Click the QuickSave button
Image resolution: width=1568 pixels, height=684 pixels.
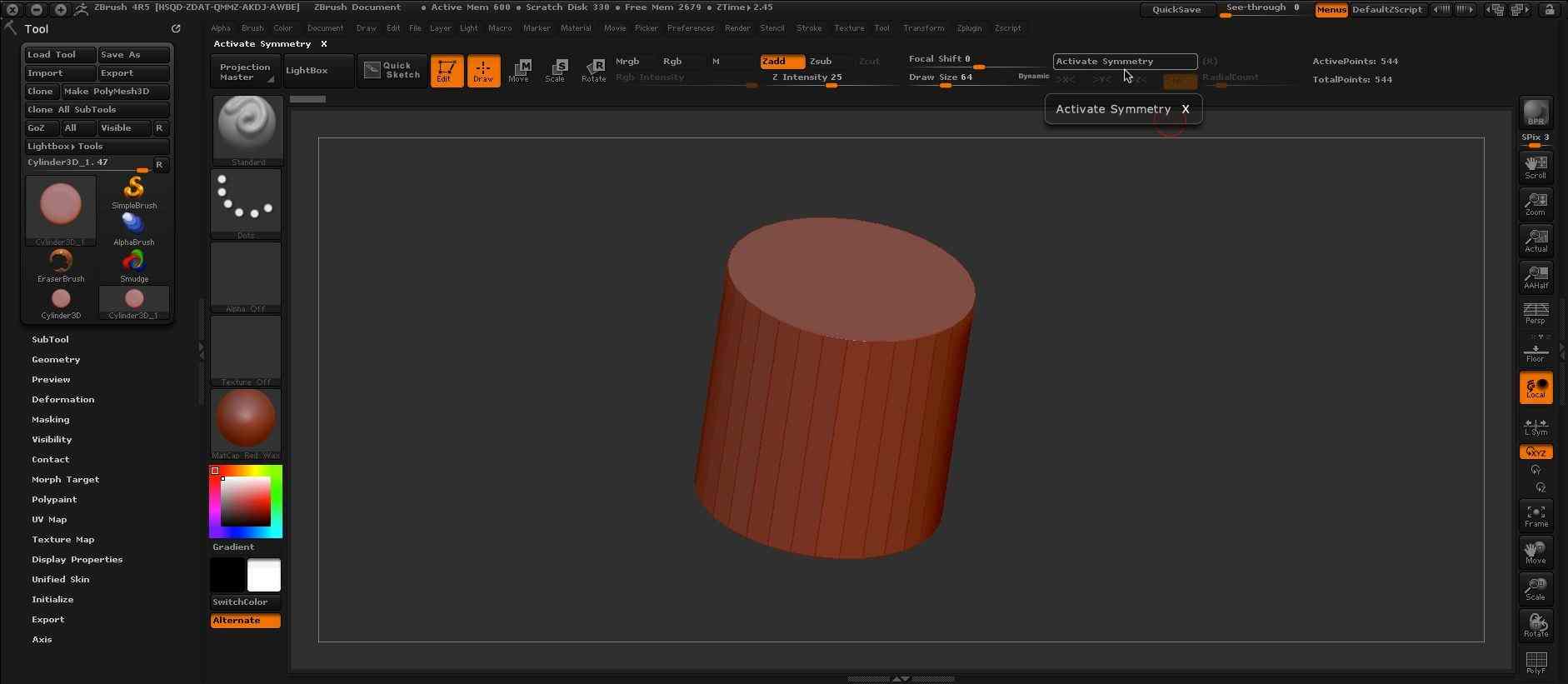(1176, 10)
